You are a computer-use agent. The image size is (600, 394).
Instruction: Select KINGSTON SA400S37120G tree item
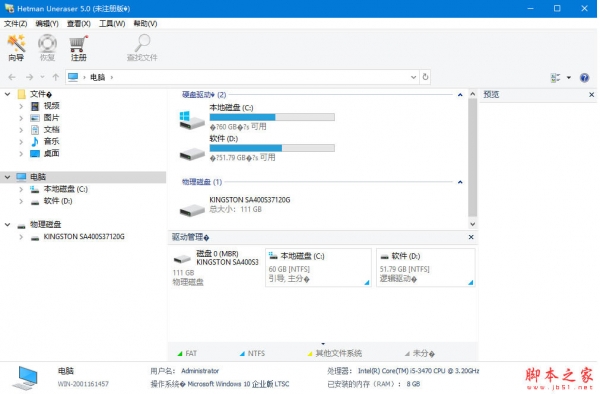point(84,237)
